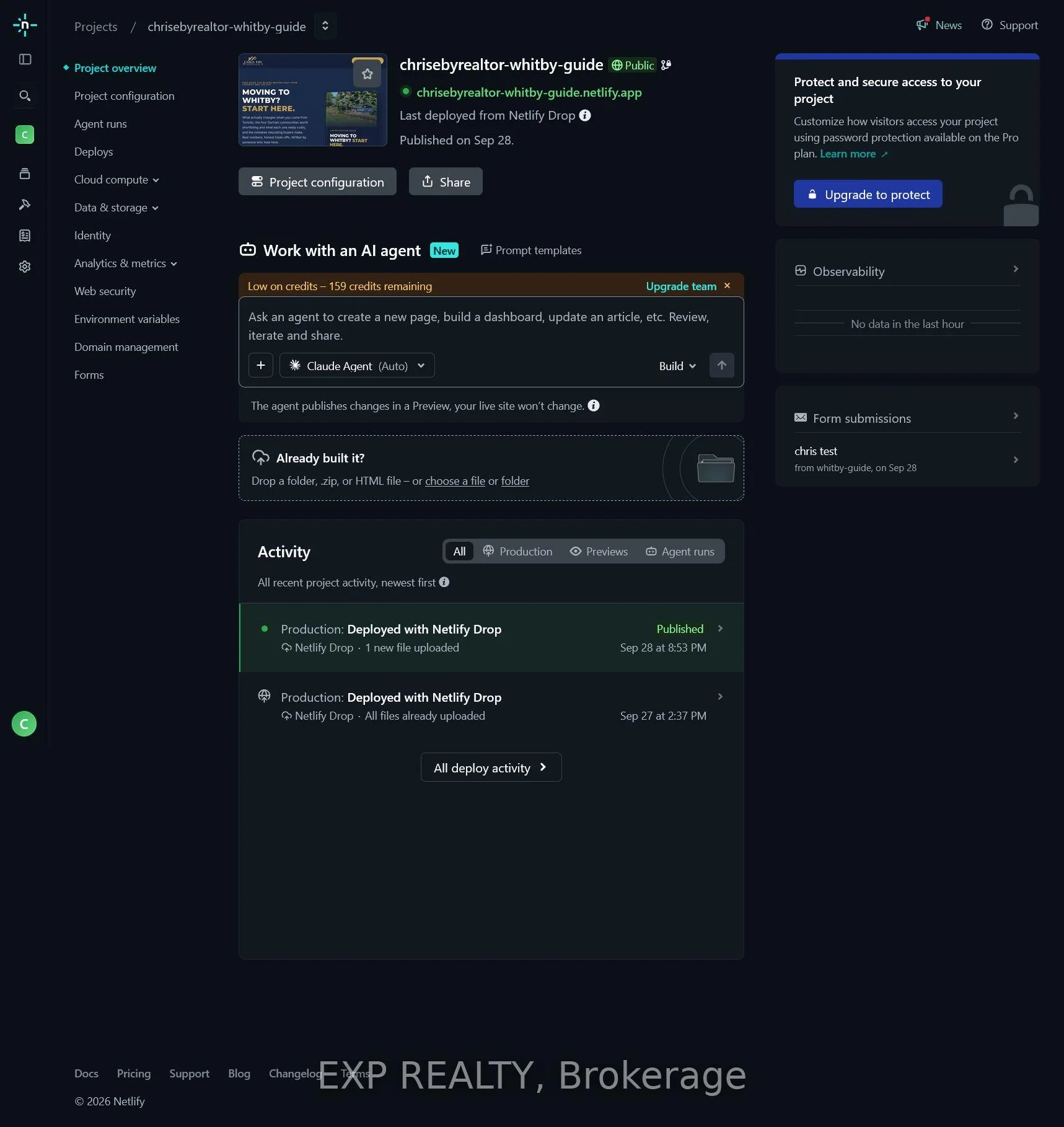Open team settings gear icon
The image size is (1064, 1127).
click(x=25, y=267)
